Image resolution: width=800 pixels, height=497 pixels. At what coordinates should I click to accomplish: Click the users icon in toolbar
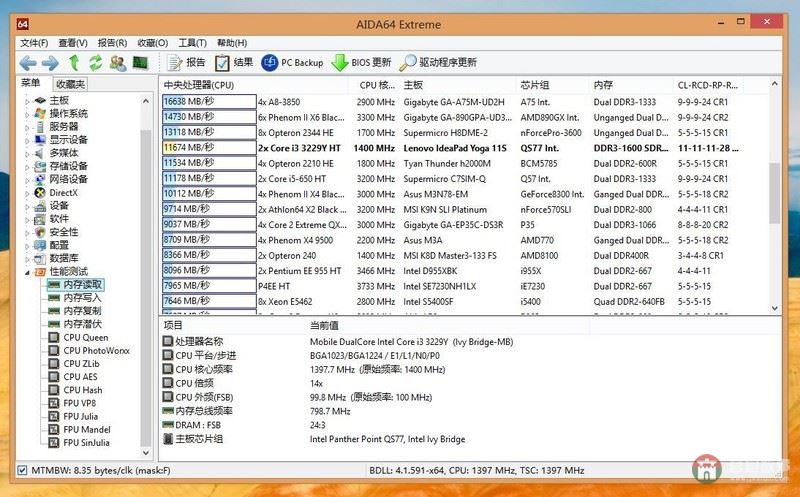click(118, 63)
